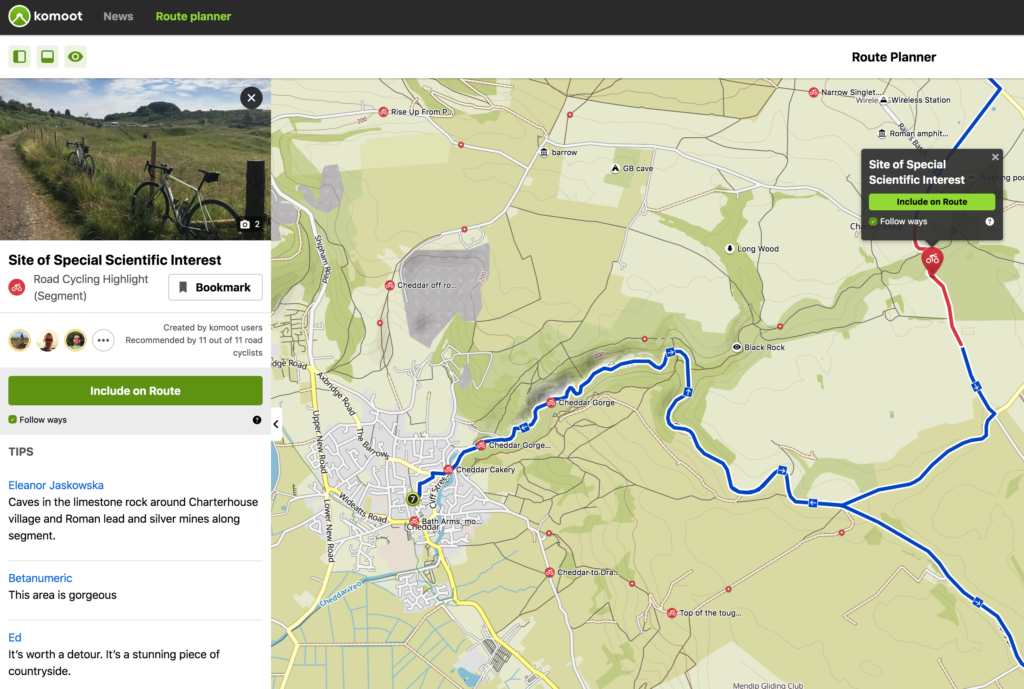Open the News menu item

[118, 16]
